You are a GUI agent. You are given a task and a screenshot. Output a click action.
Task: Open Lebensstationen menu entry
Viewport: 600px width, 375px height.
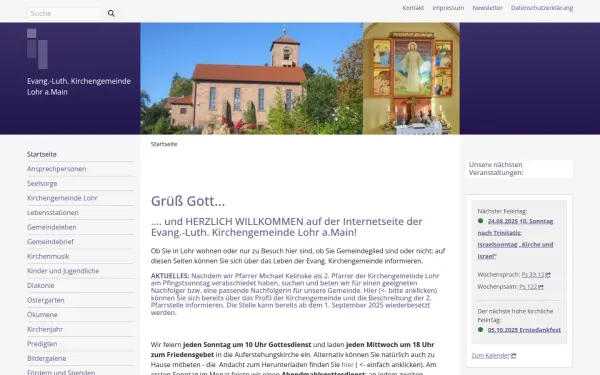coord(53,212)
